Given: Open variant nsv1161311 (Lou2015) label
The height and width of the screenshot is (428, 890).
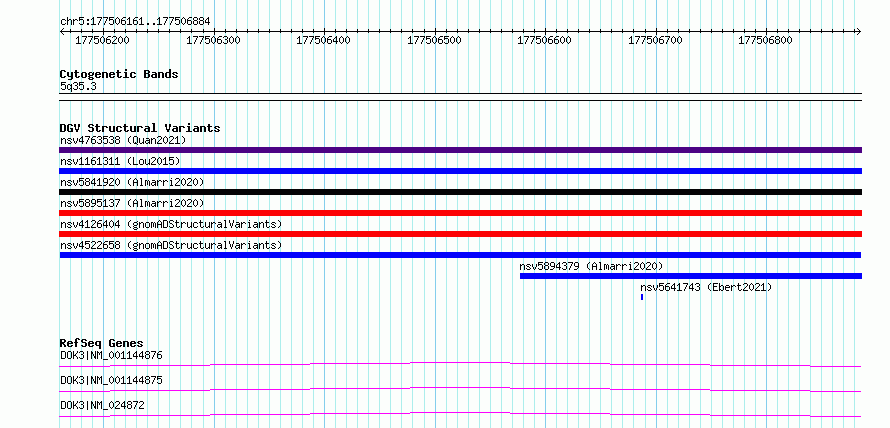Looking at the screenshot, I should click(120, 161).
